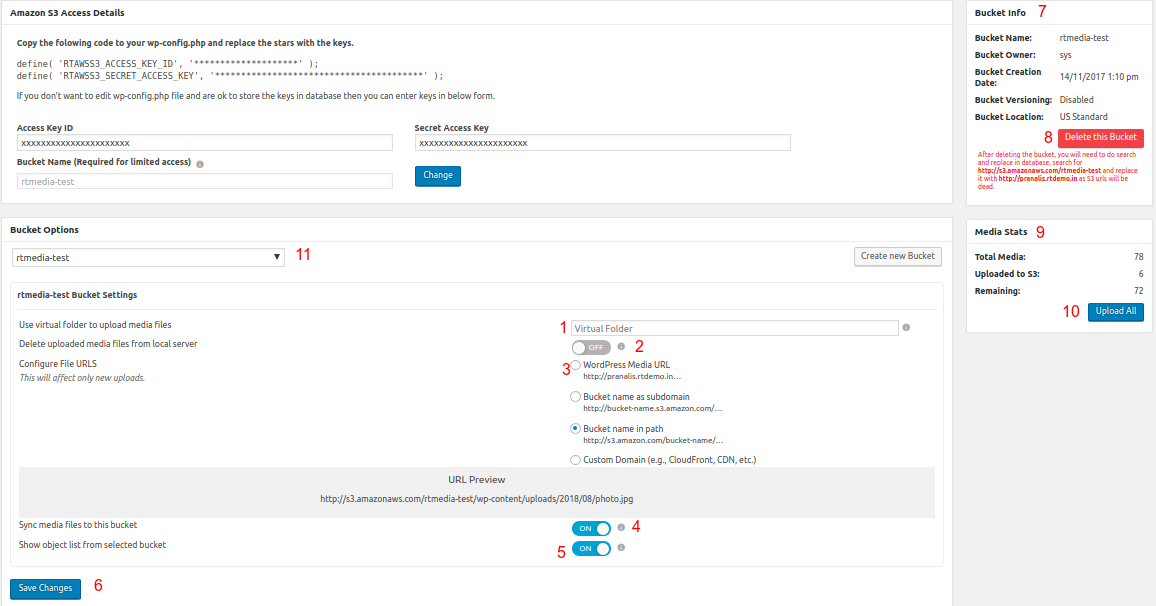Click the red Delete this Bucket button
Viewport: 1156px width, 606px height.
click(x=1100, y=137)
